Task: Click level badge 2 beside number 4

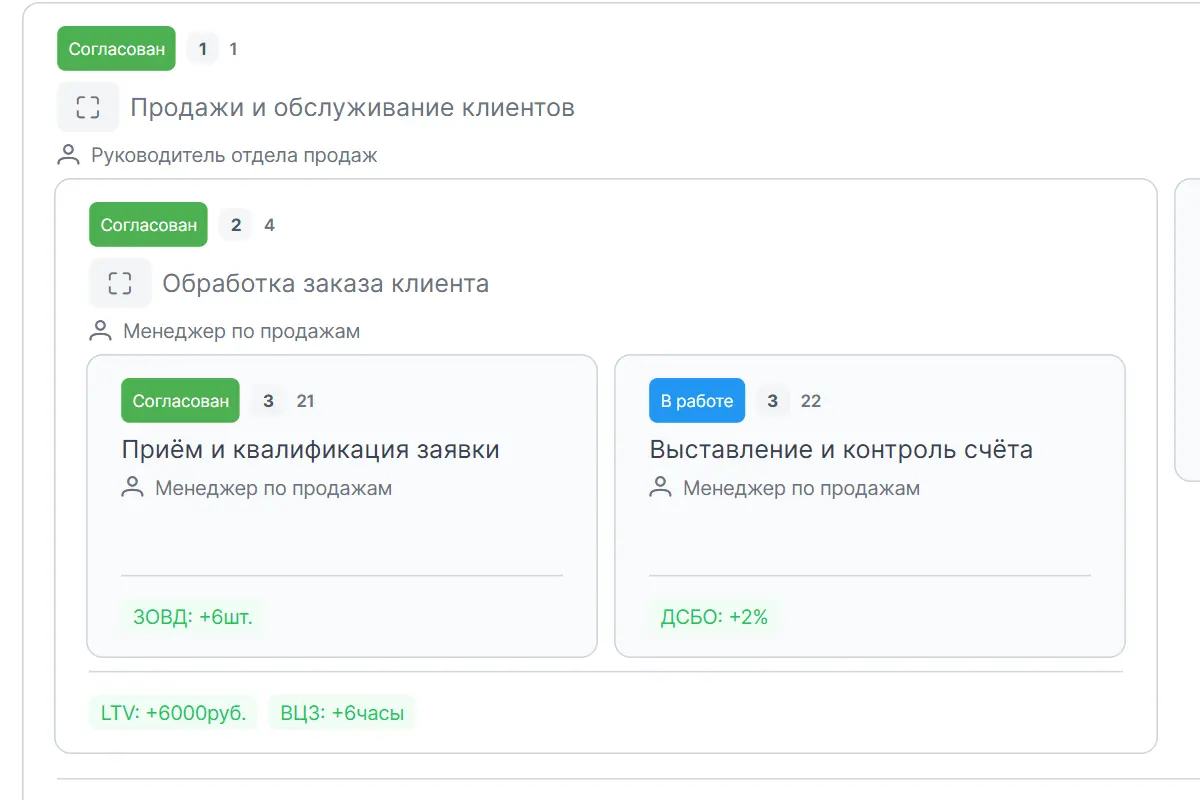Action: [x=235, y=225]
